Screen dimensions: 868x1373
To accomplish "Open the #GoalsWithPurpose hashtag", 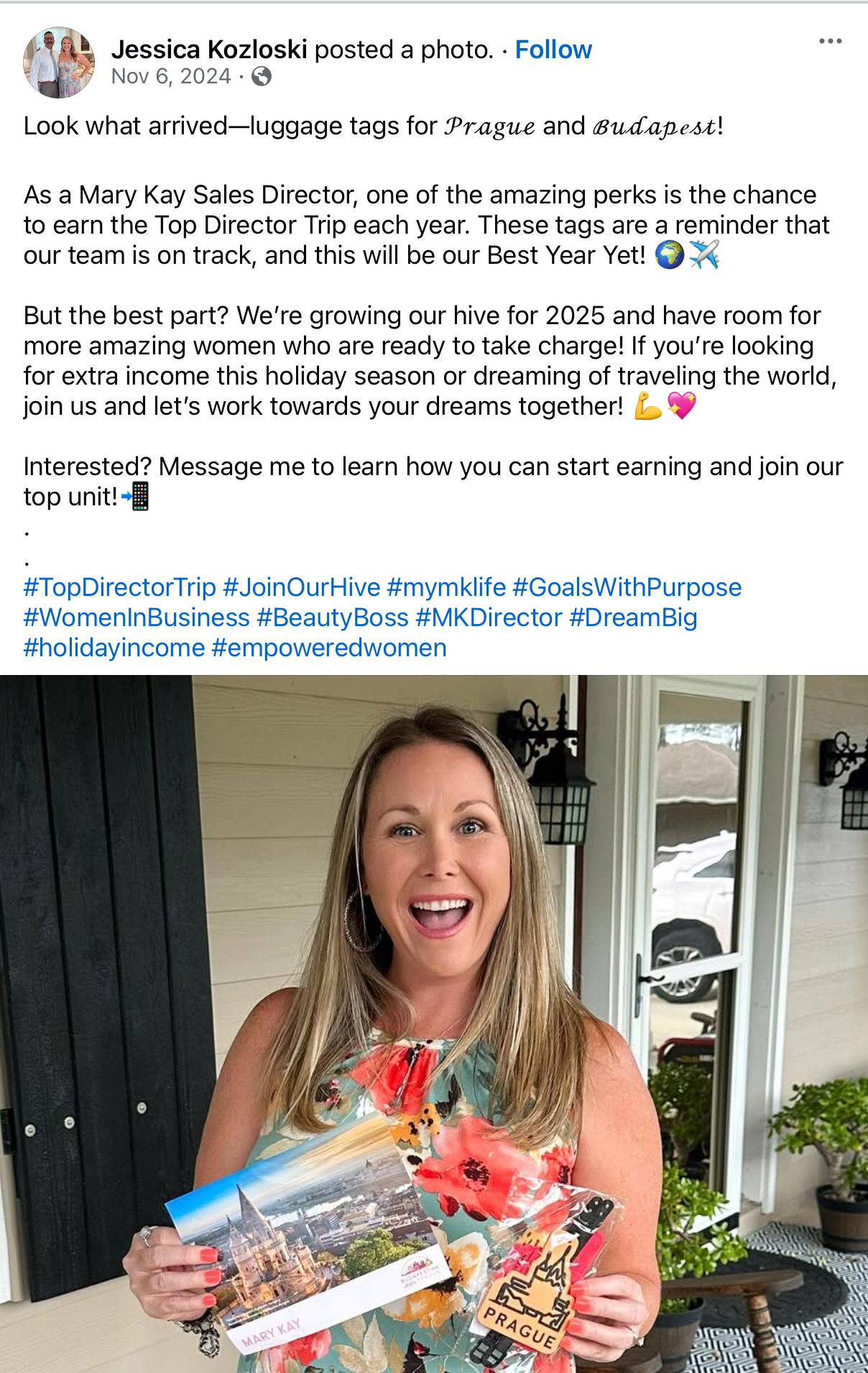I will pos(627,587).
